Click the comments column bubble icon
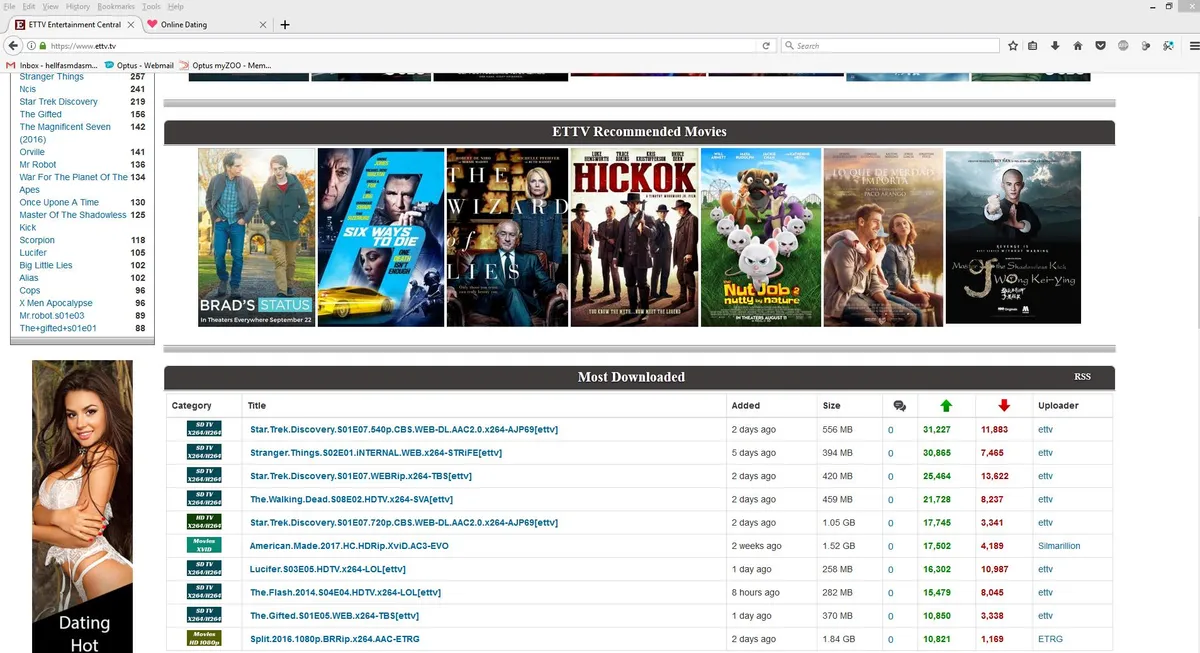Screen dimensions: 1200x653 (x=900, y=405)
